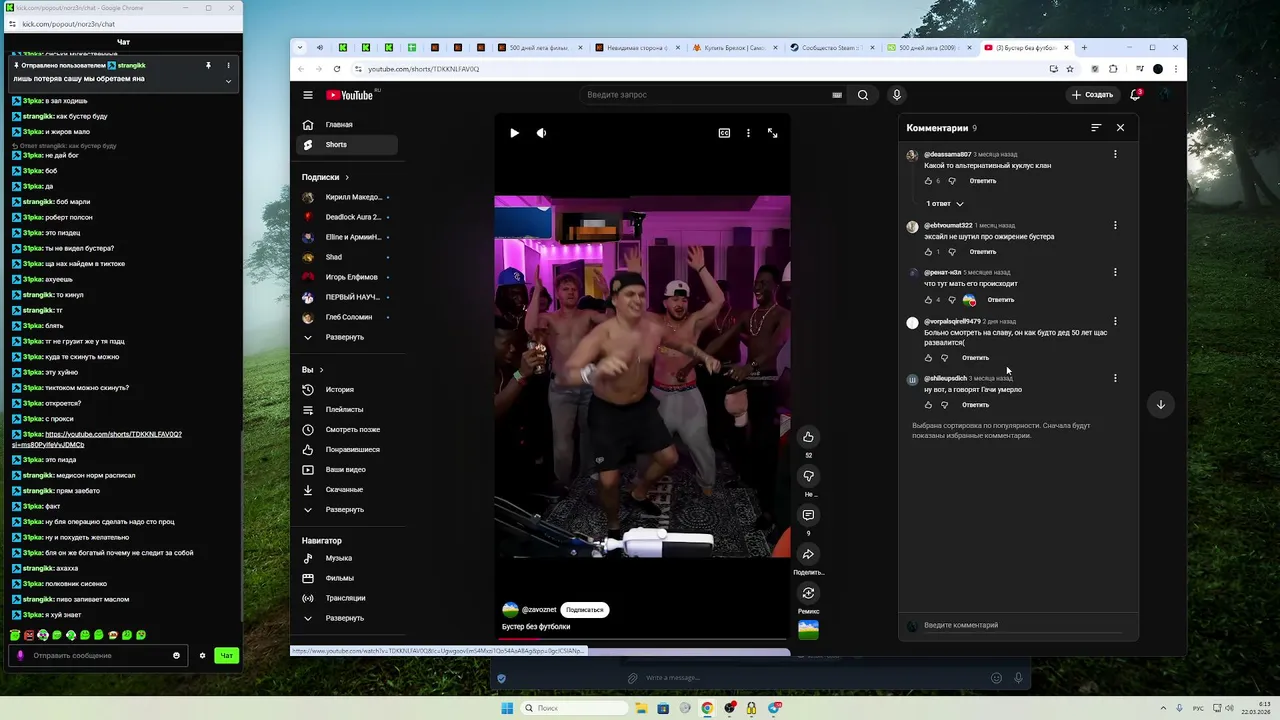Play the Shorts video
Screen dimensions: 1280x720
pyautogui.click(x=514, y=133)
